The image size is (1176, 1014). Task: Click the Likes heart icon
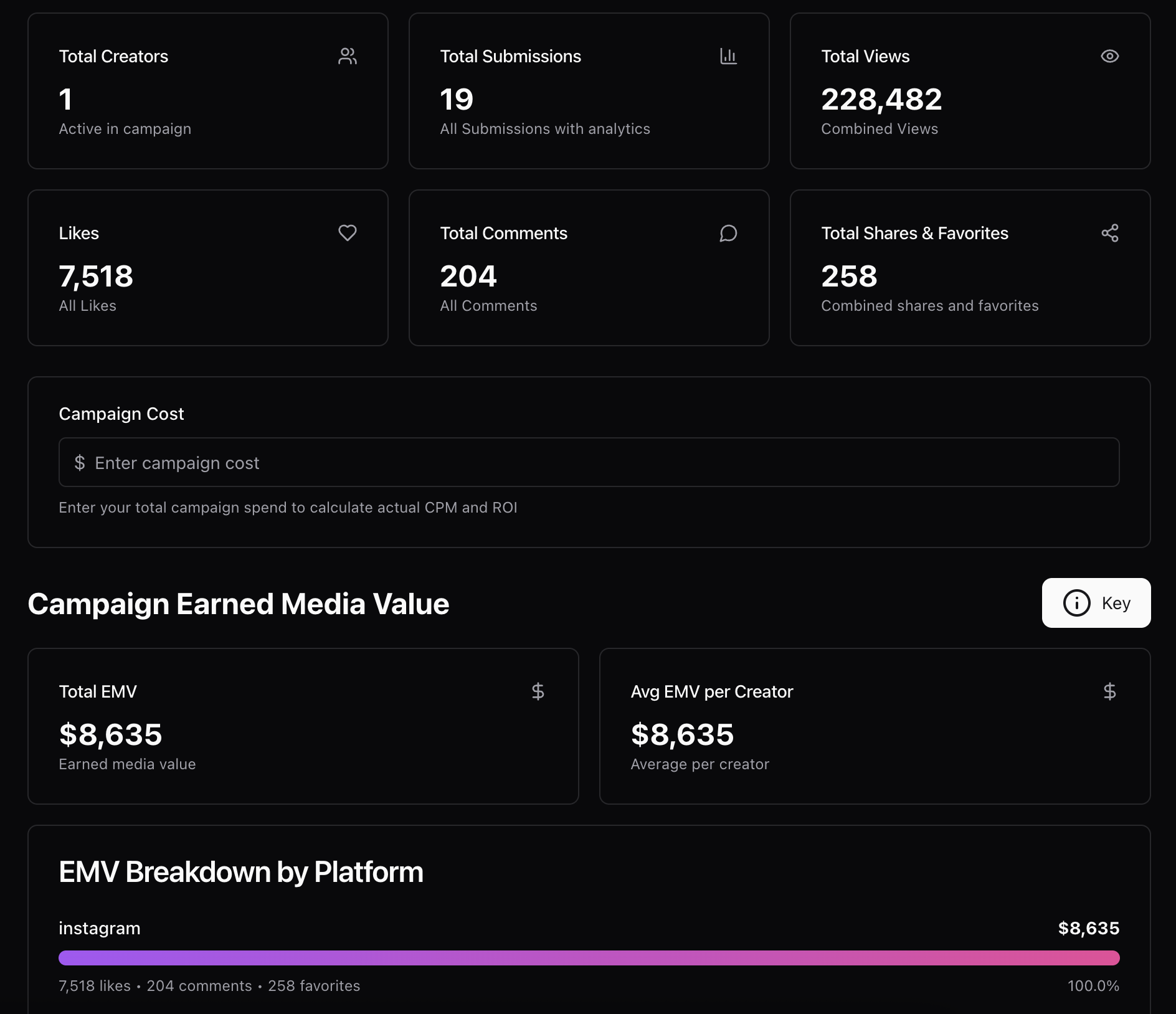click(x=348, y=233)
